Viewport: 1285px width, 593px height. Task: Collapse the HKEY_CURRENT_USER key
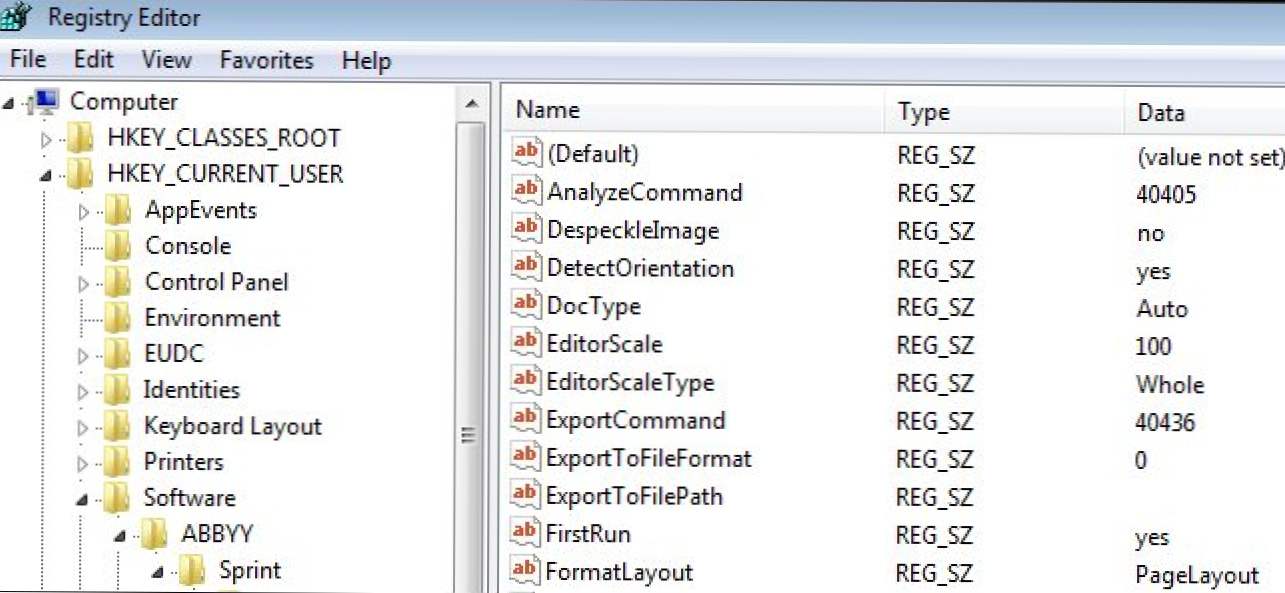[46, 175]
